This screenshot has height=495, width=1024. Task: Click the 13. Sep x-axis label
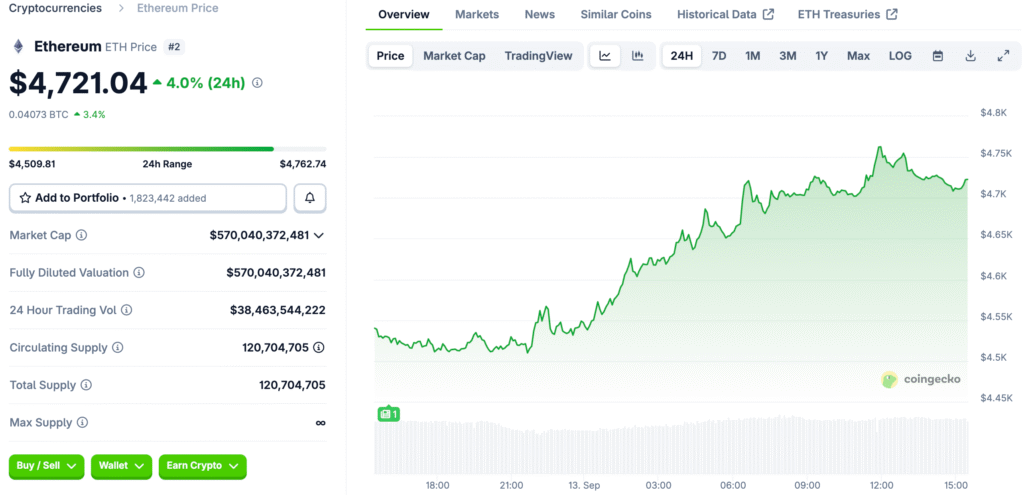coord(583,485)
